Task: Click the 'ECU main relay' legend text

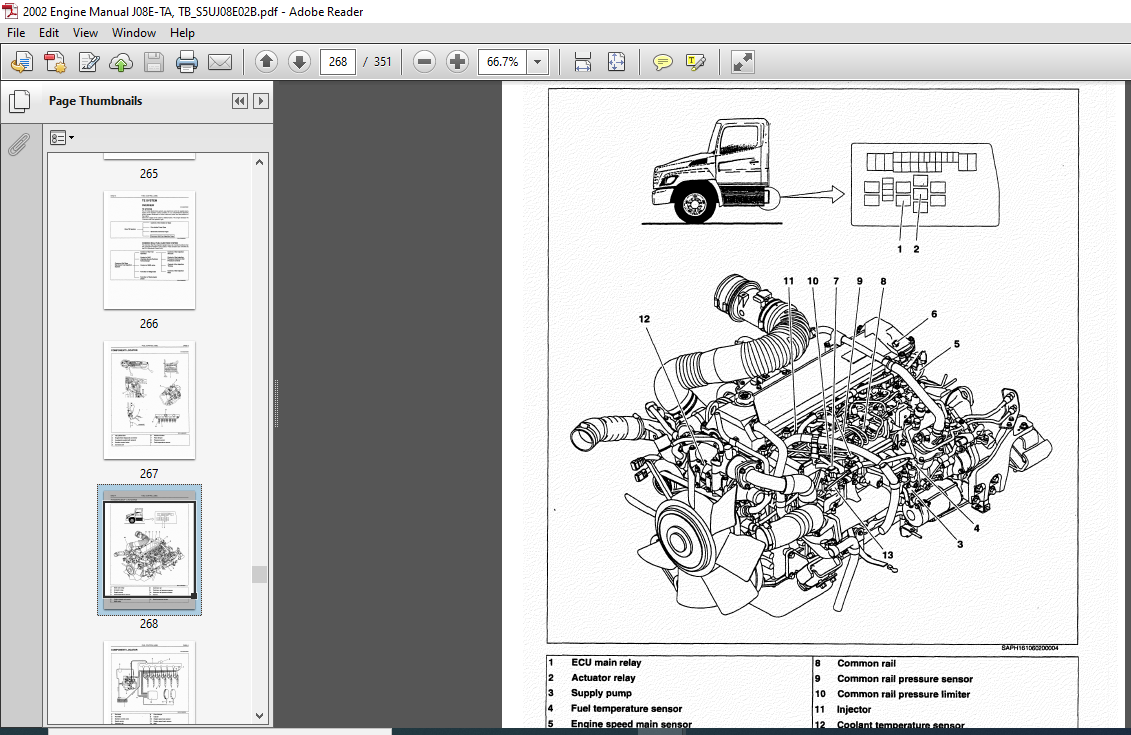Action: click(606, 662)
